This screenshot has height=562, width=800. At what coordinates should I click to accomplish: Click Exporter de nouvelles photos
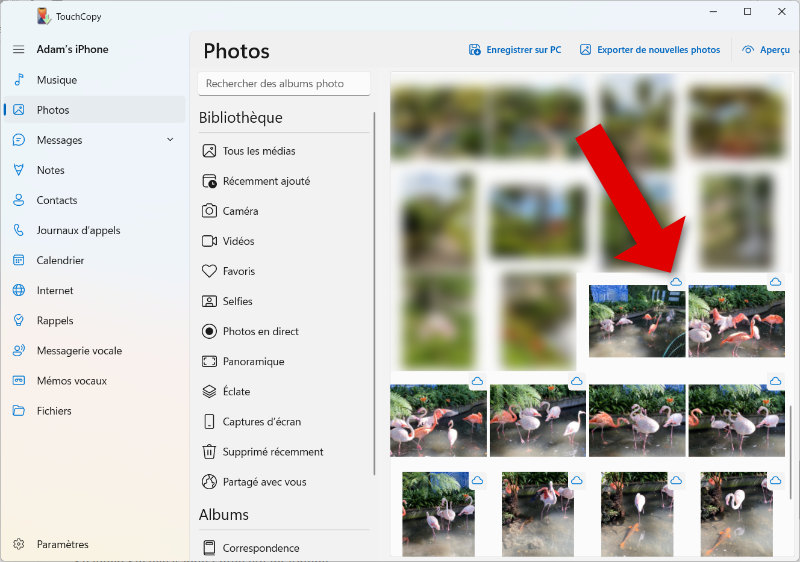(650, 49)
